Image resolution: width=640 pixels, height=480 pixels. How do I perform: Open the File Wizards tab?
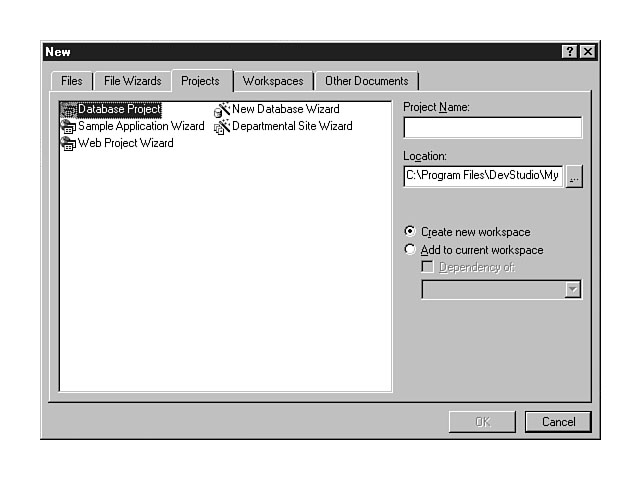tap(132, 81)
